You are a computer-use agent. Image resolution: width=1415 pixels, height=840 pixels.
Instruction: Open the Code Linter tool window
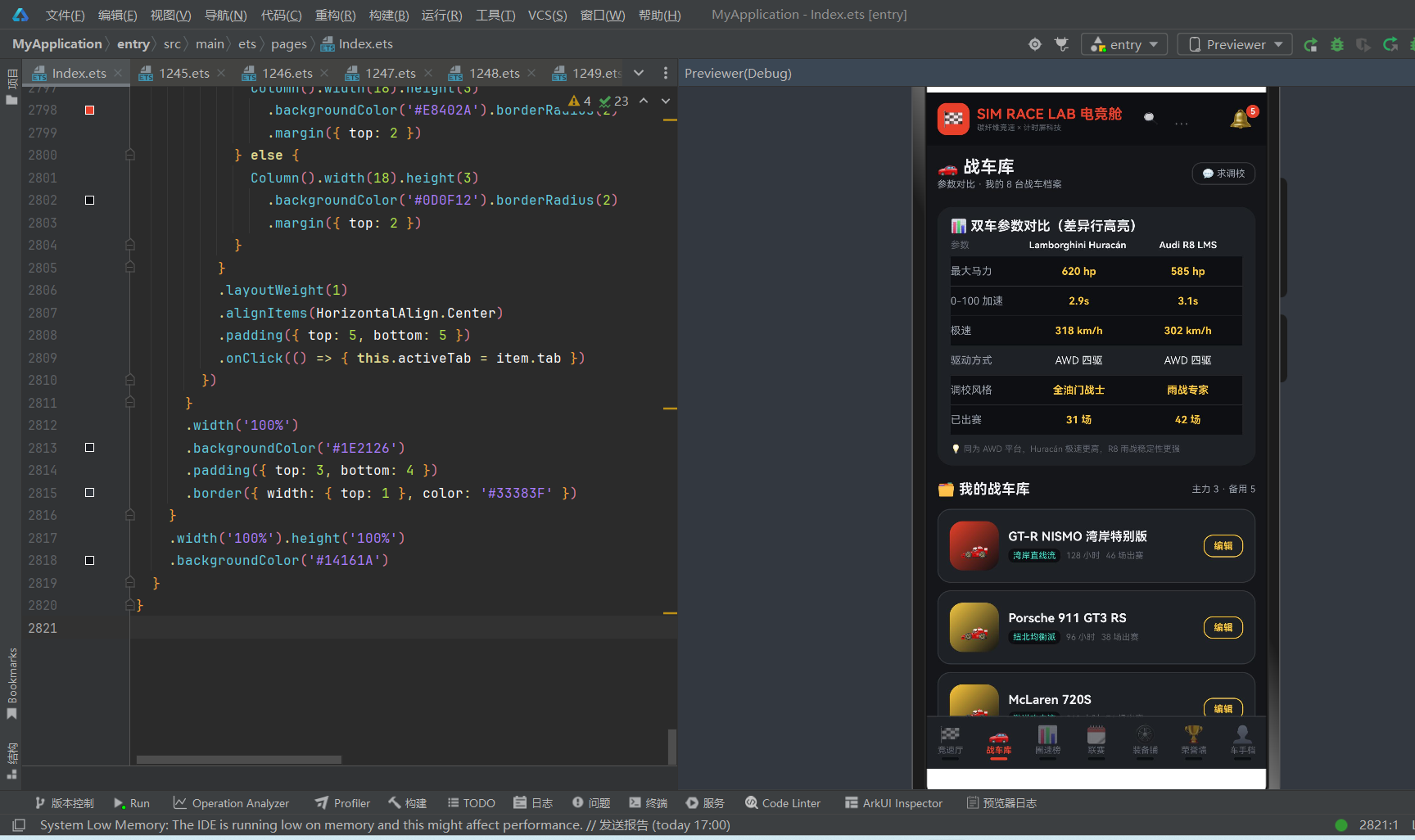click(x=783, y=803)
